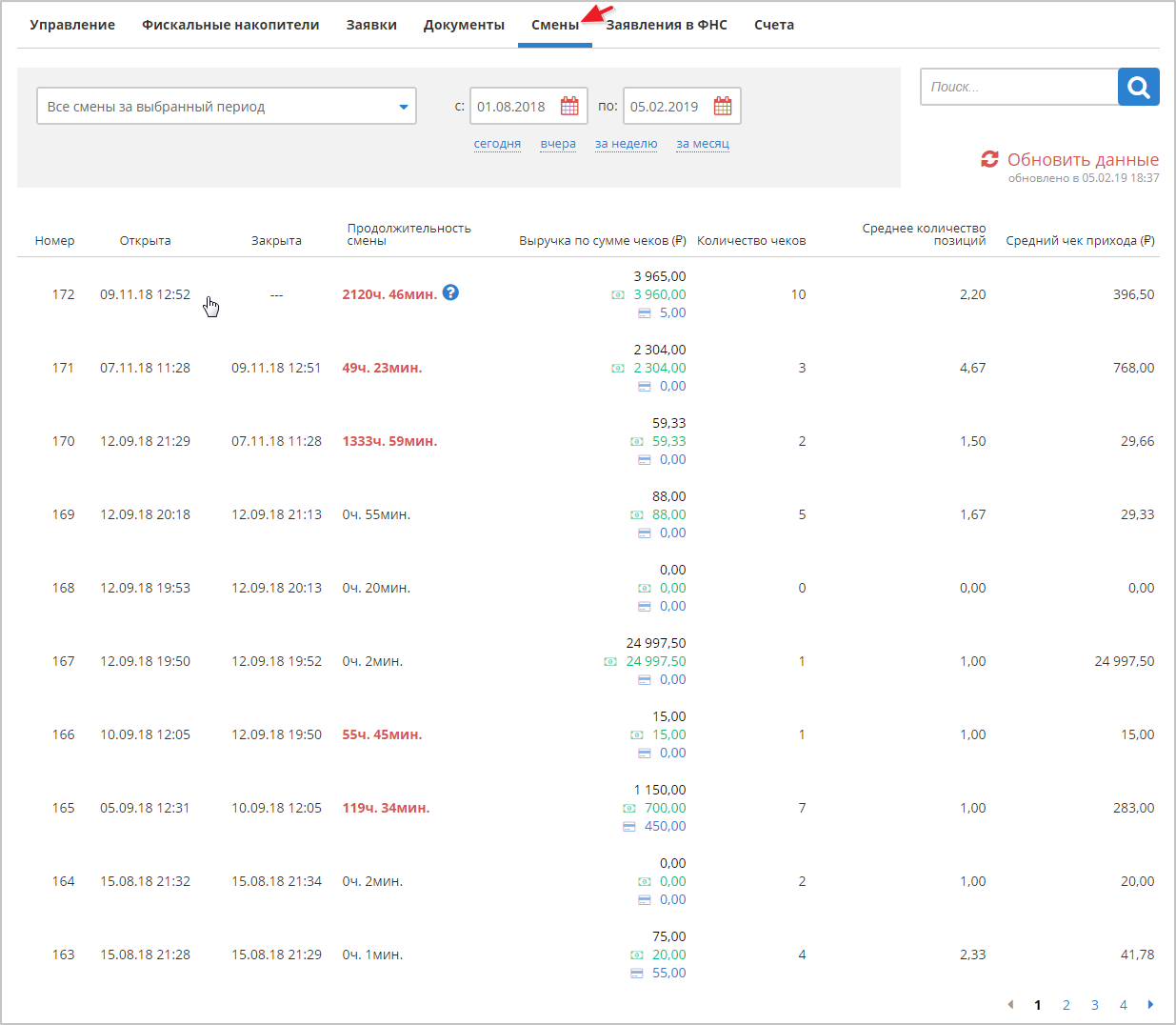Click the start date field 01.08.2018
This screenshot has height=1025, width=1176.
point(512,107)
